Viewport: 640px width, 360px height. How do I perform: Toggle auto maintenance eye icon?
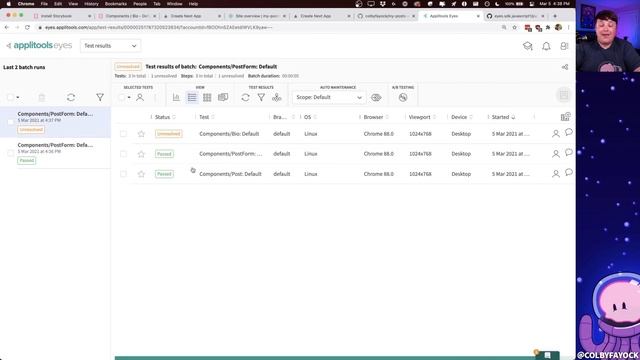click(x=376, y=98)
